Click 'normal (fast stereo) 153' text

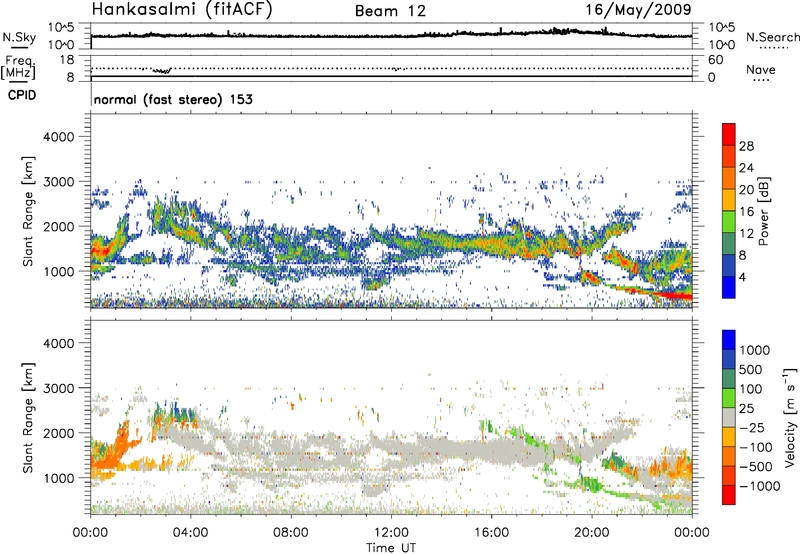(173, 99)
